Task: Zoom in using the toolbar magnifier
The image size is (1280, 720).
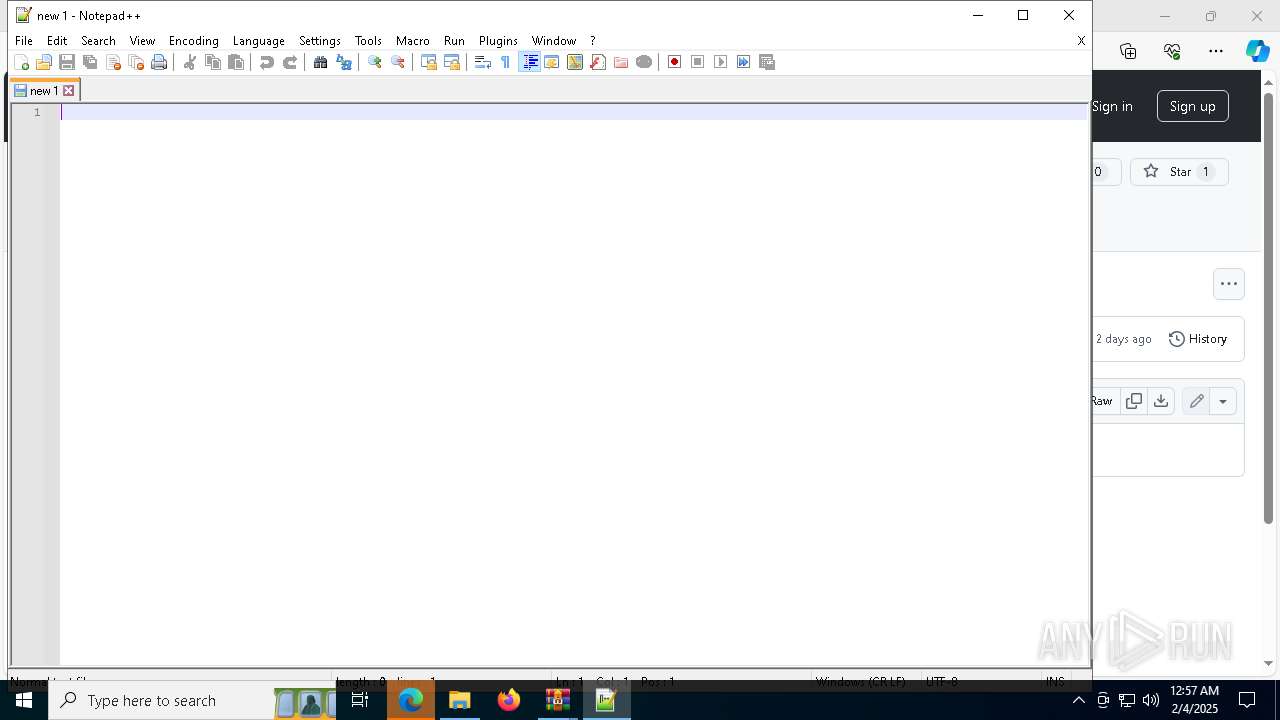Action: pyautogui.click(x=375, y=62)
